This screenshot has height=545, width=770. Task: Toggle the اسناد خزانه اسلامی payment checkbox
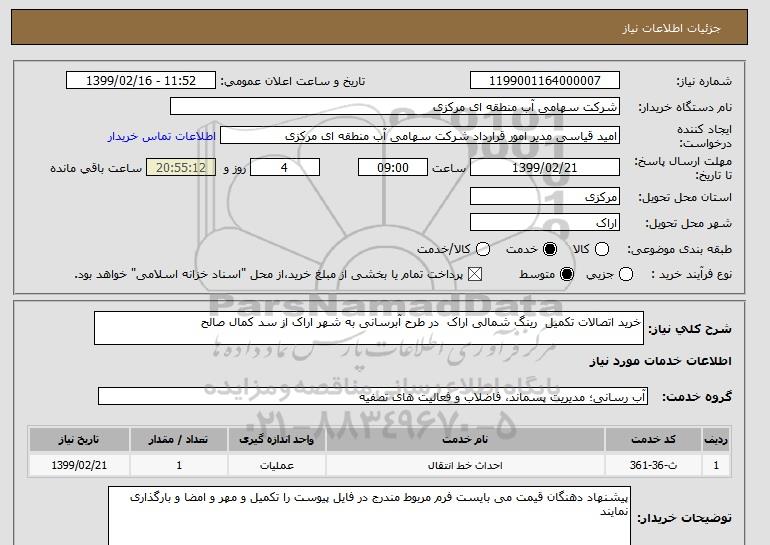coord(475,274)
